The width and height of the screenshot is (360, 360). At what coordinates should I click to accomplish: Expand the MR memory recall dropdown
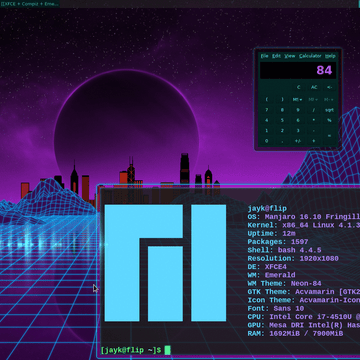click(314, 99)
